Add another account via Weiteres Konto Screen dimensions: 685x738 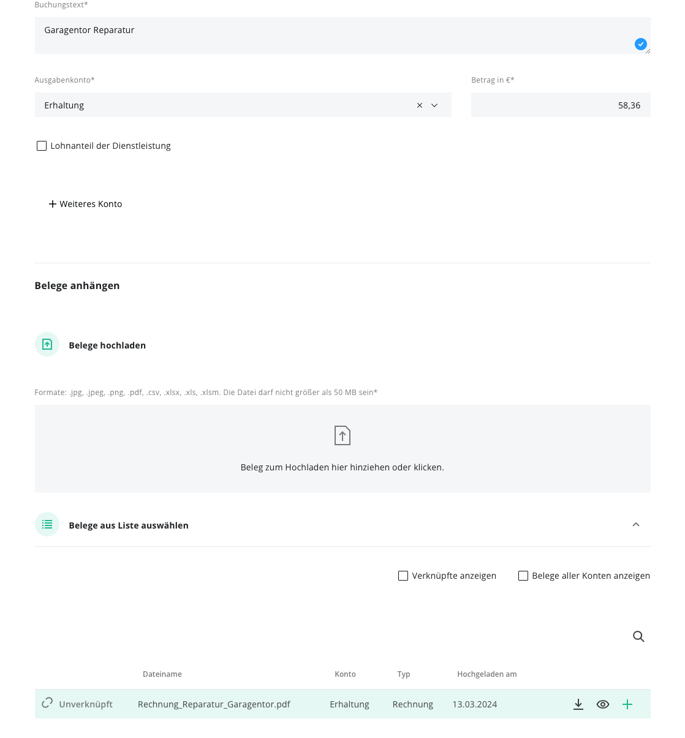(x=85, y=204)
